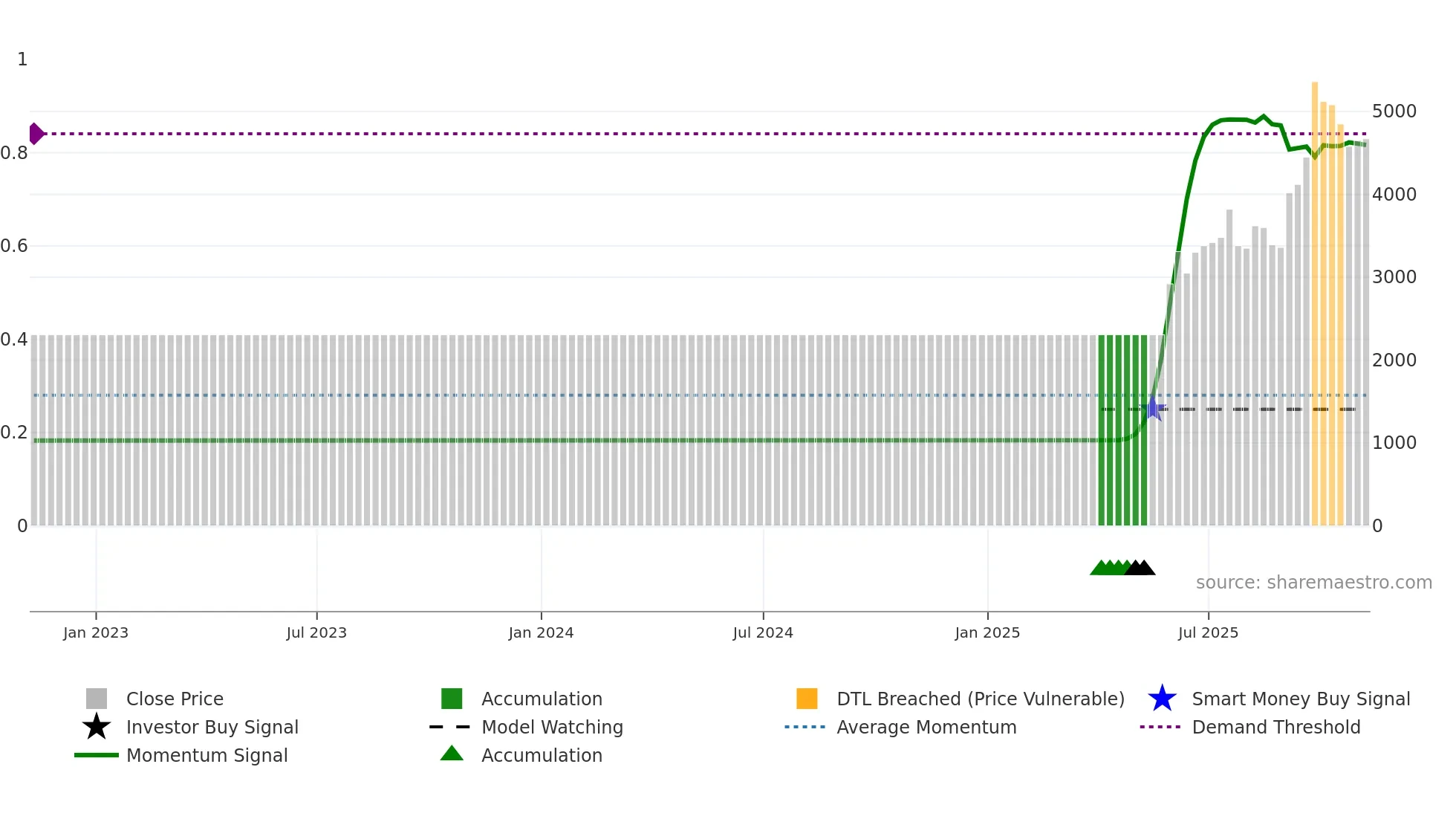The width and height of the screenshot is (1456, 819).
Task: Click the dashed Model Watching legend icon
Action: 450,727
